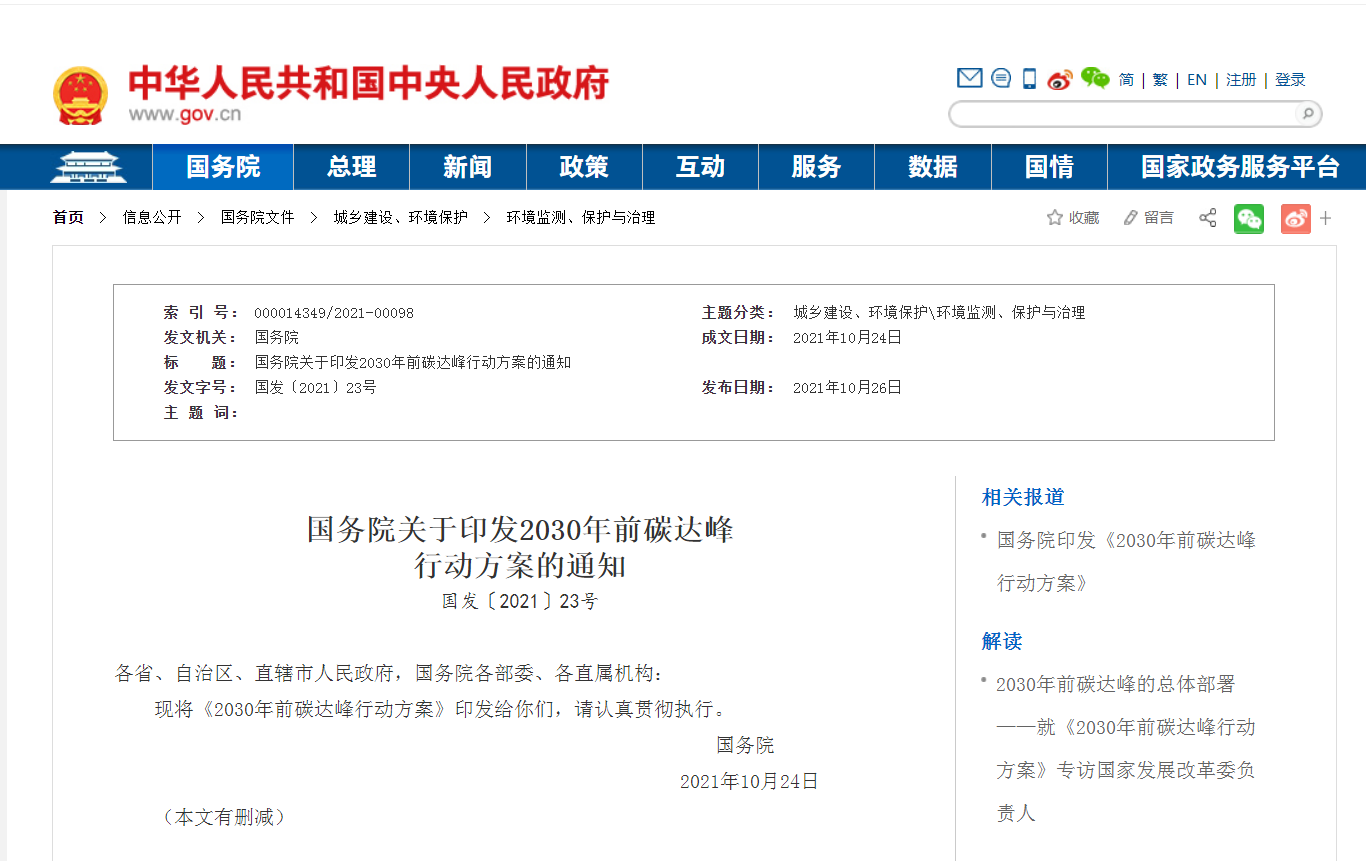Open the chat bubble icon in header
Screen dimensions: 1366x861
click(1000, 79)
